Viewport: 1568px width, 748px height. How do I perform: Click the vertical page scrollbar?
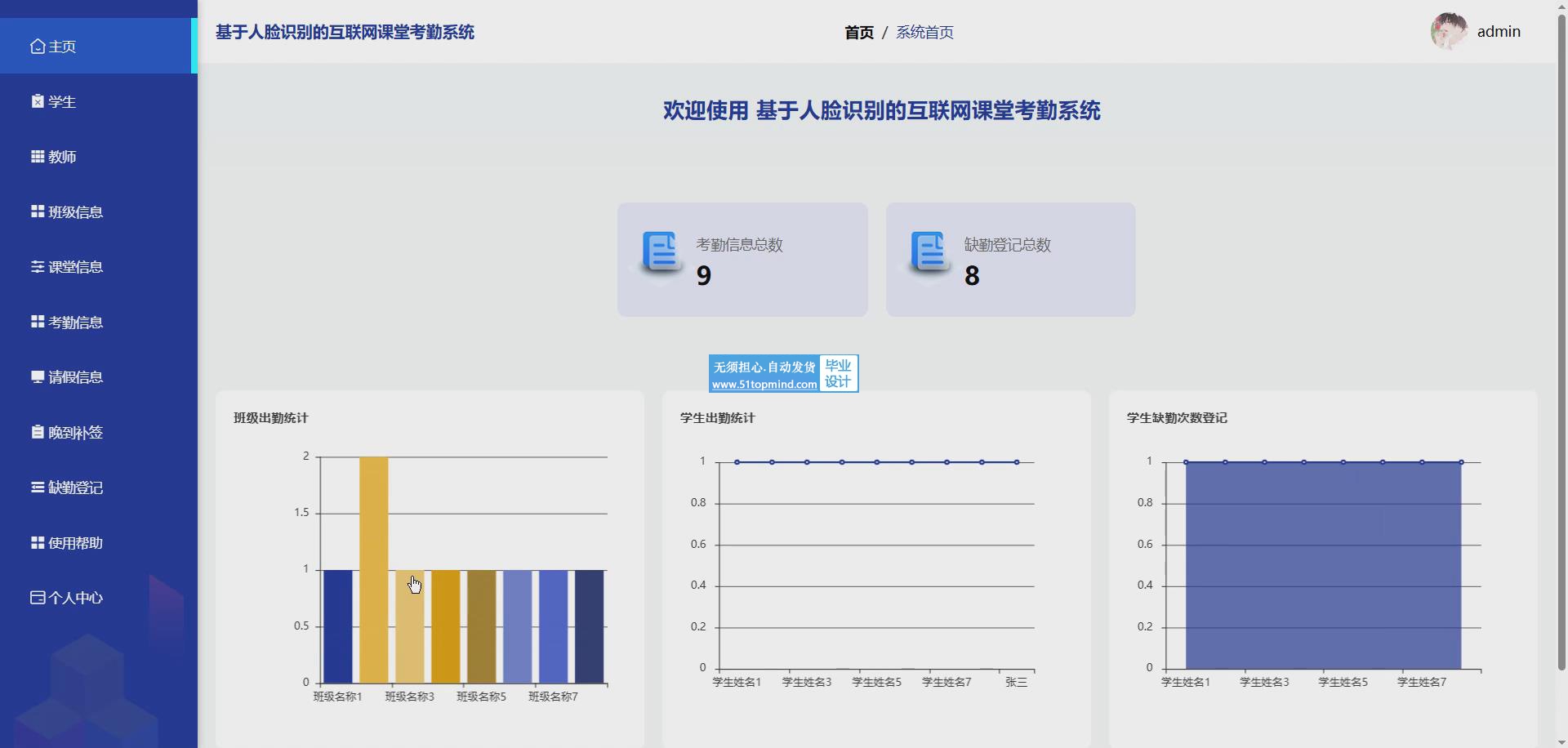pyautogui.click(x=1561, y=343)
